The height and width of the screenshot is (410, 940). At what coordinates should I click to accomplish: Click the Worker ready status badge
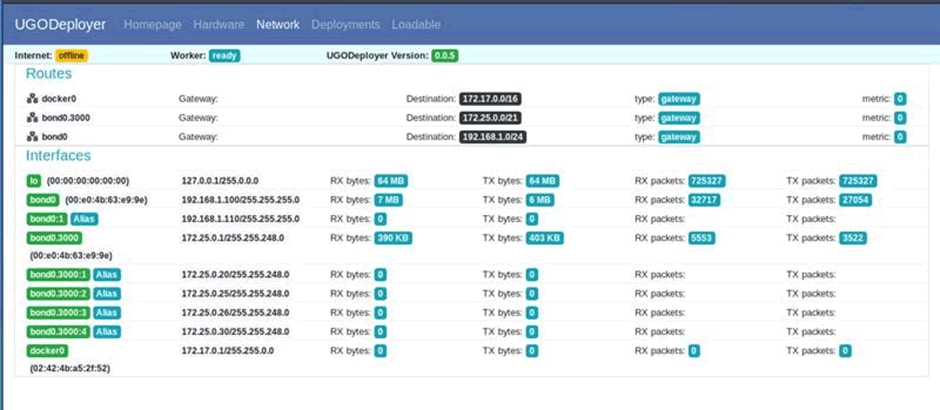[x=224, y=56]
